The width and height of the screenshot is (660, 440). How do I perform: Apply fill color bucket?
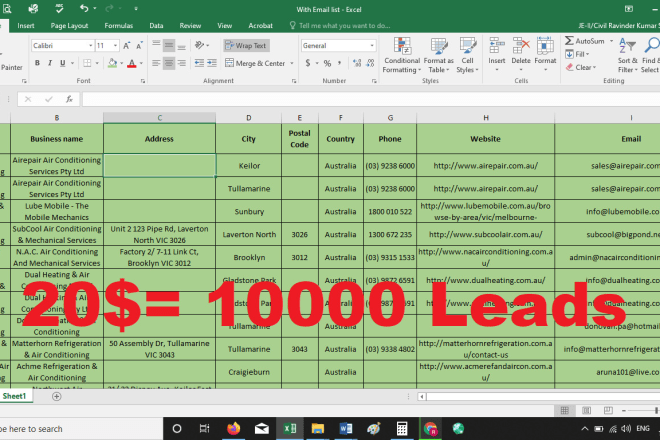point(112,63)
